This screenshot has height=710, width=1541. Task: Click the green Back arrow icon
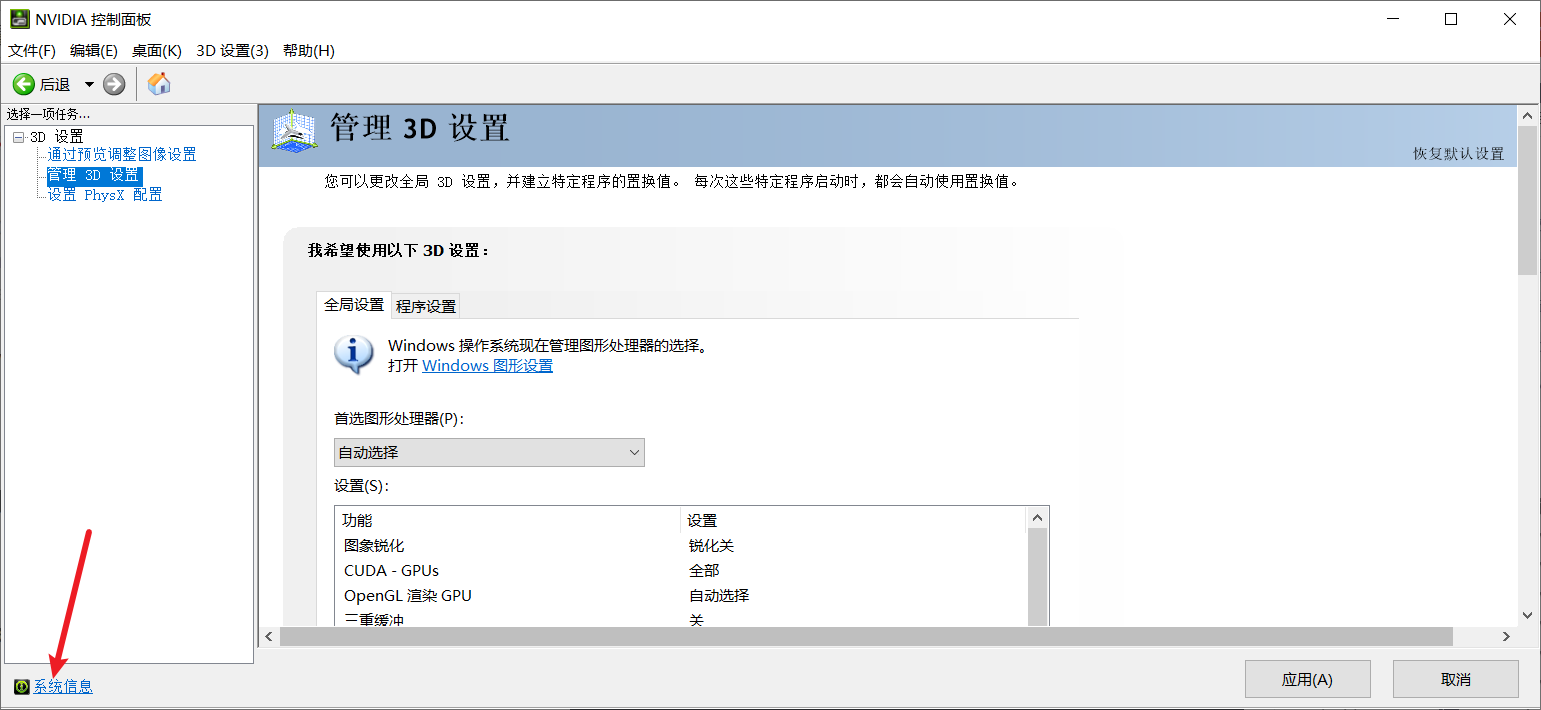[24, 84]
